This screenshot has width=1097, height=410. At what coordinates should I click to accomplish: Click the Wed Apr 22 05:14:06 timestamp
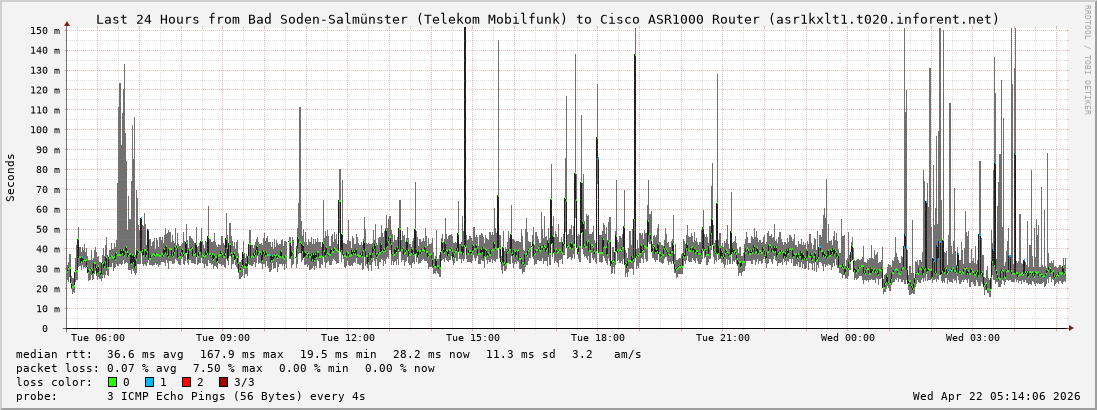[996, 396]
